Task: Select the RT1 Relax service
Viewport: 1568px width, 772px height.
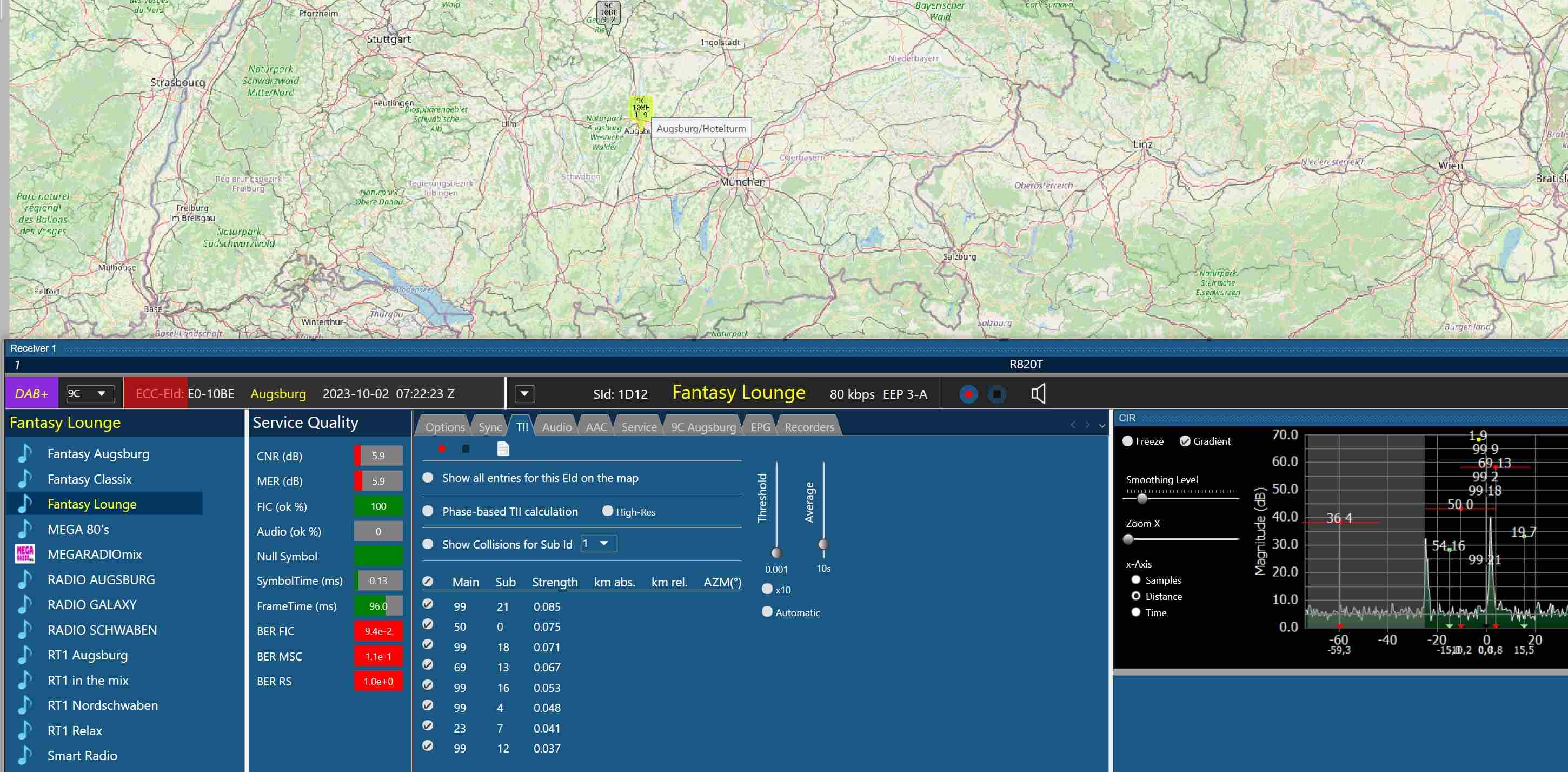Action: 75,730
